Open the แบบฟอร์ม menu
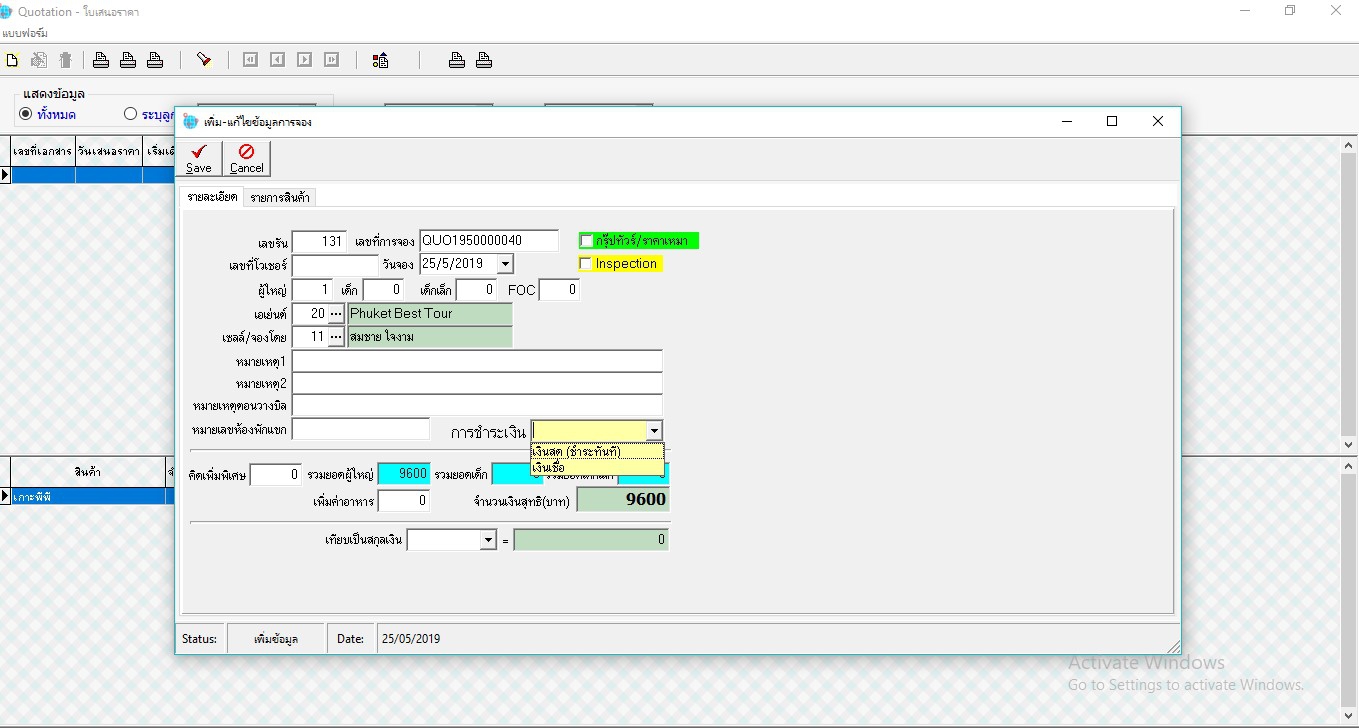 [x=25, y=33]
